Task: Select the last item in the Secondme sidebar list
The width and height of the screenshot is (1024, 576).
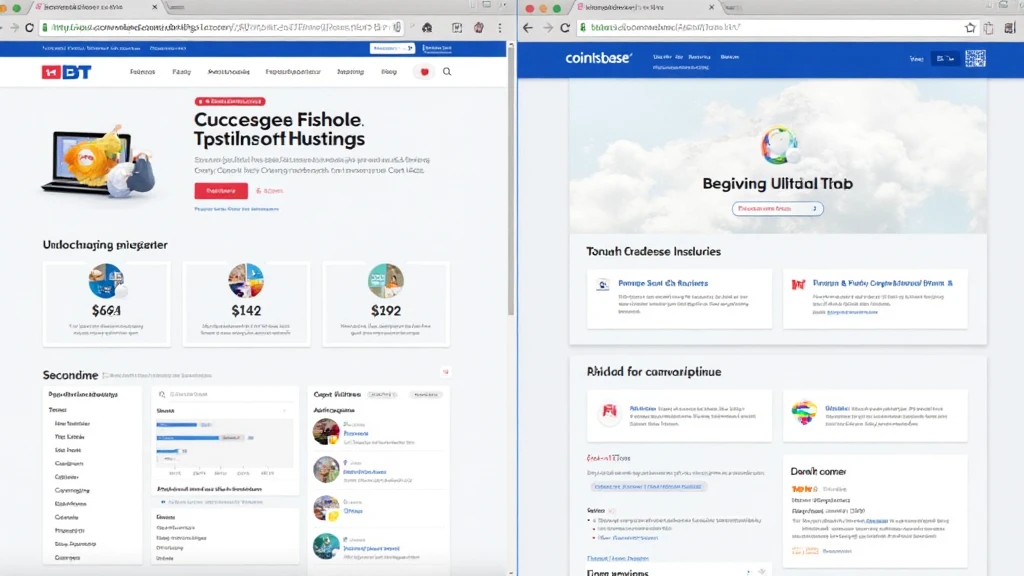Action: pos(67,558)
